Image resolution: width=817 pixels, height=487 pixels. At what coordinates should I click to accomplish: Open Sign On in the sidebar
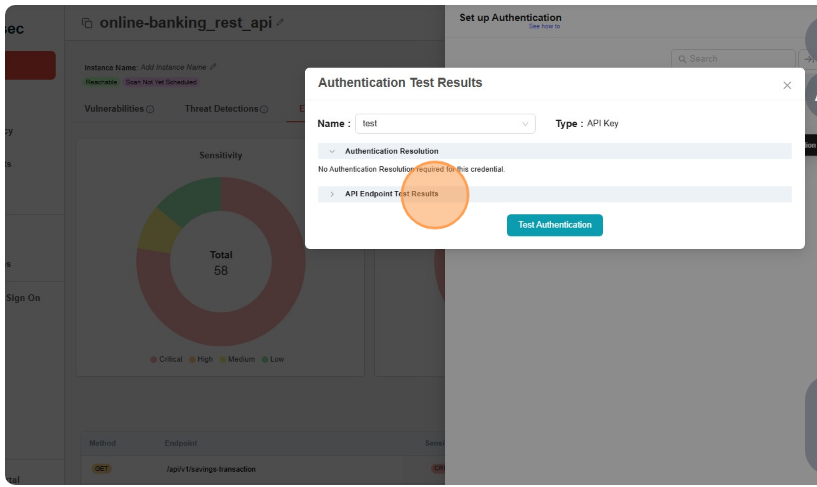coord(23,298)
